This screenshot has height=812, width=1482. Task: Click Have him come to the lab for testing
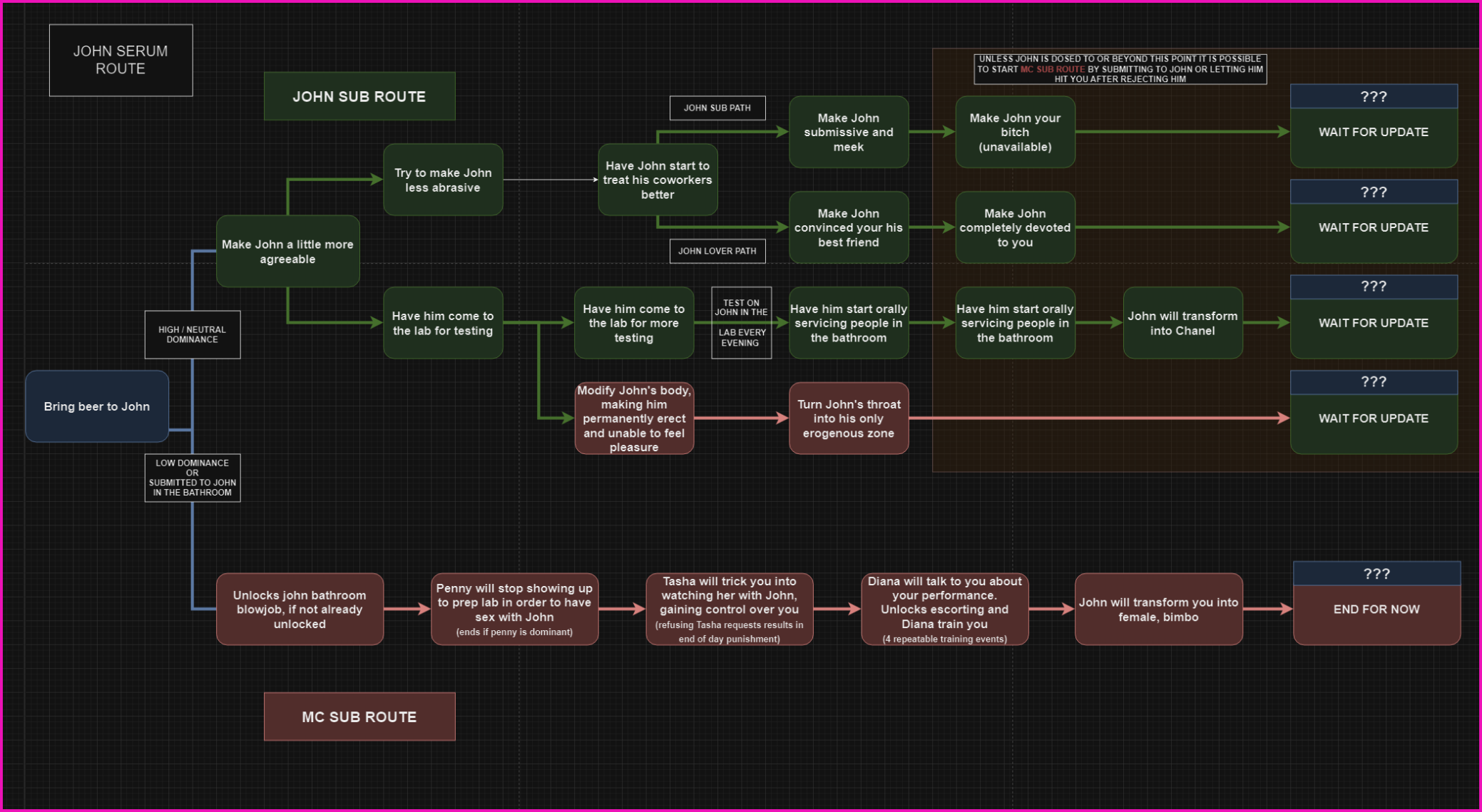(442, 323)
